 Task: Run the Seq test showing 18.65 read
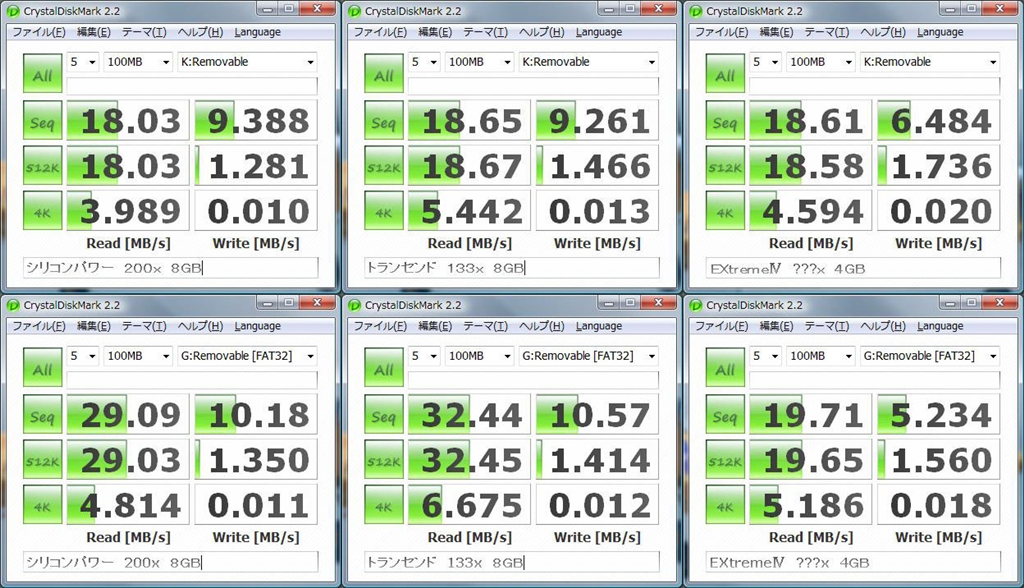point(384,120)
